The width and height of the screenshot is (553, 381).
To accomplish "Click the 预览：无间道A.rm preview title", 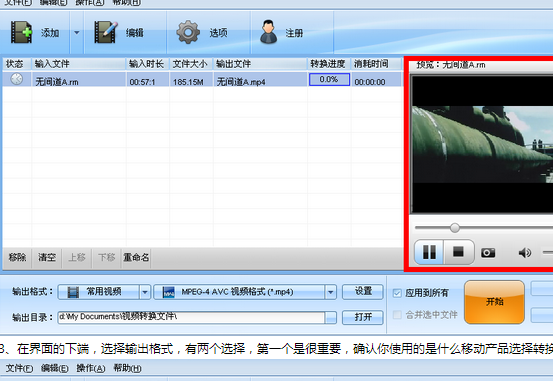I will point(451,65).
